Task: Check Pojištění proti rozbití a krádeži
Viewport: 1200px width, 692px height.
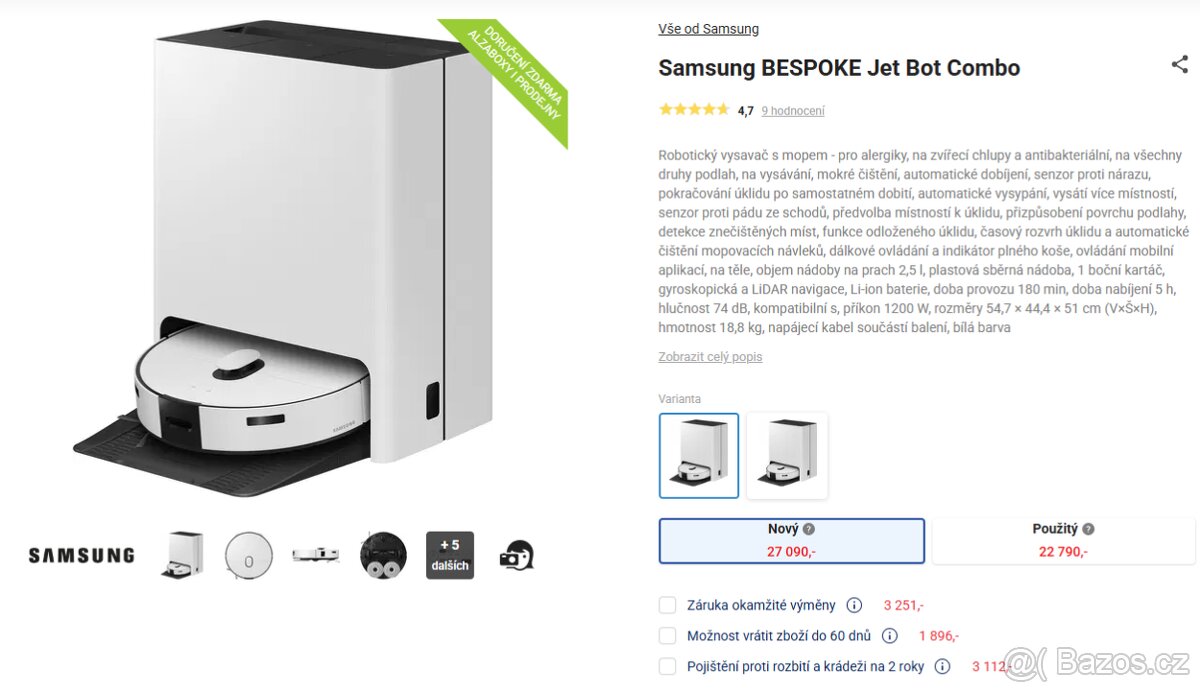Action: pos(668,666)
